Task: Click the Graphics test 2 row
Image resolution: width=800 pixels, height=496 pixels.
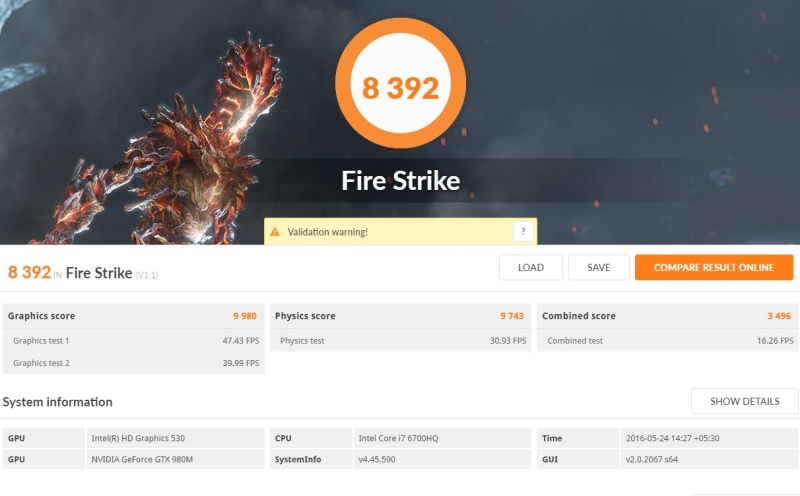Action: tap(134, 363)
